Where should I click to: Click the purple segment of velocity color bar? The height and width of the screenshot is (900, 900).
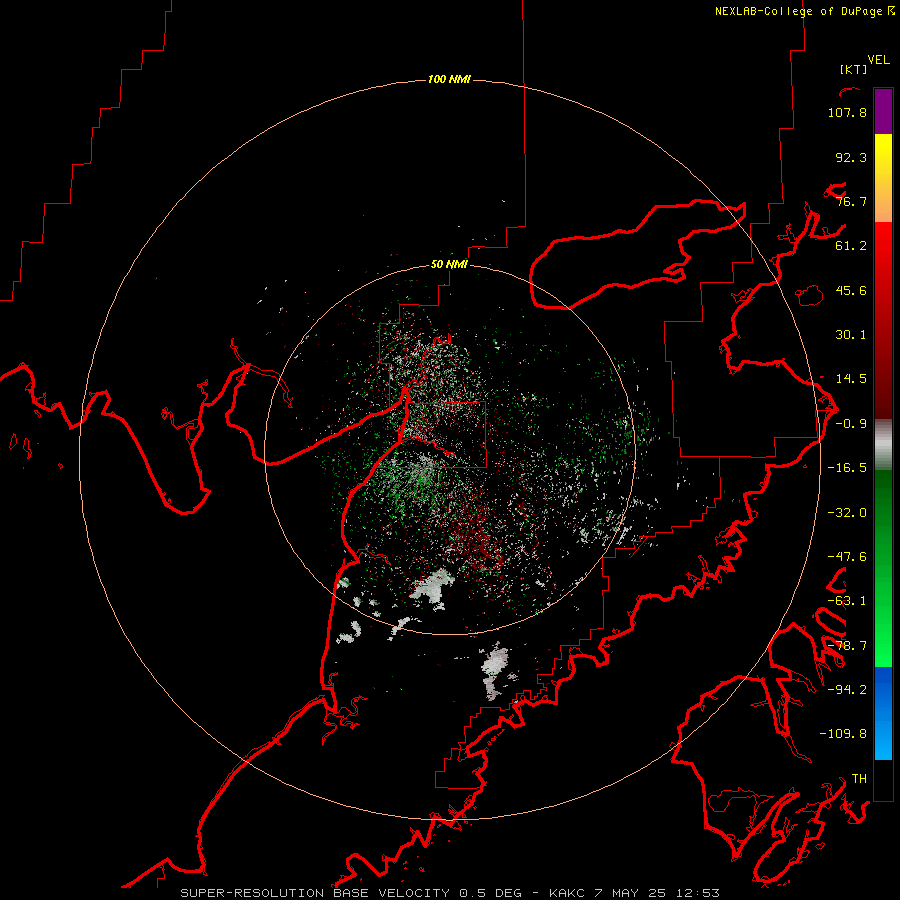pyautogui.click(x=883, y=111)
